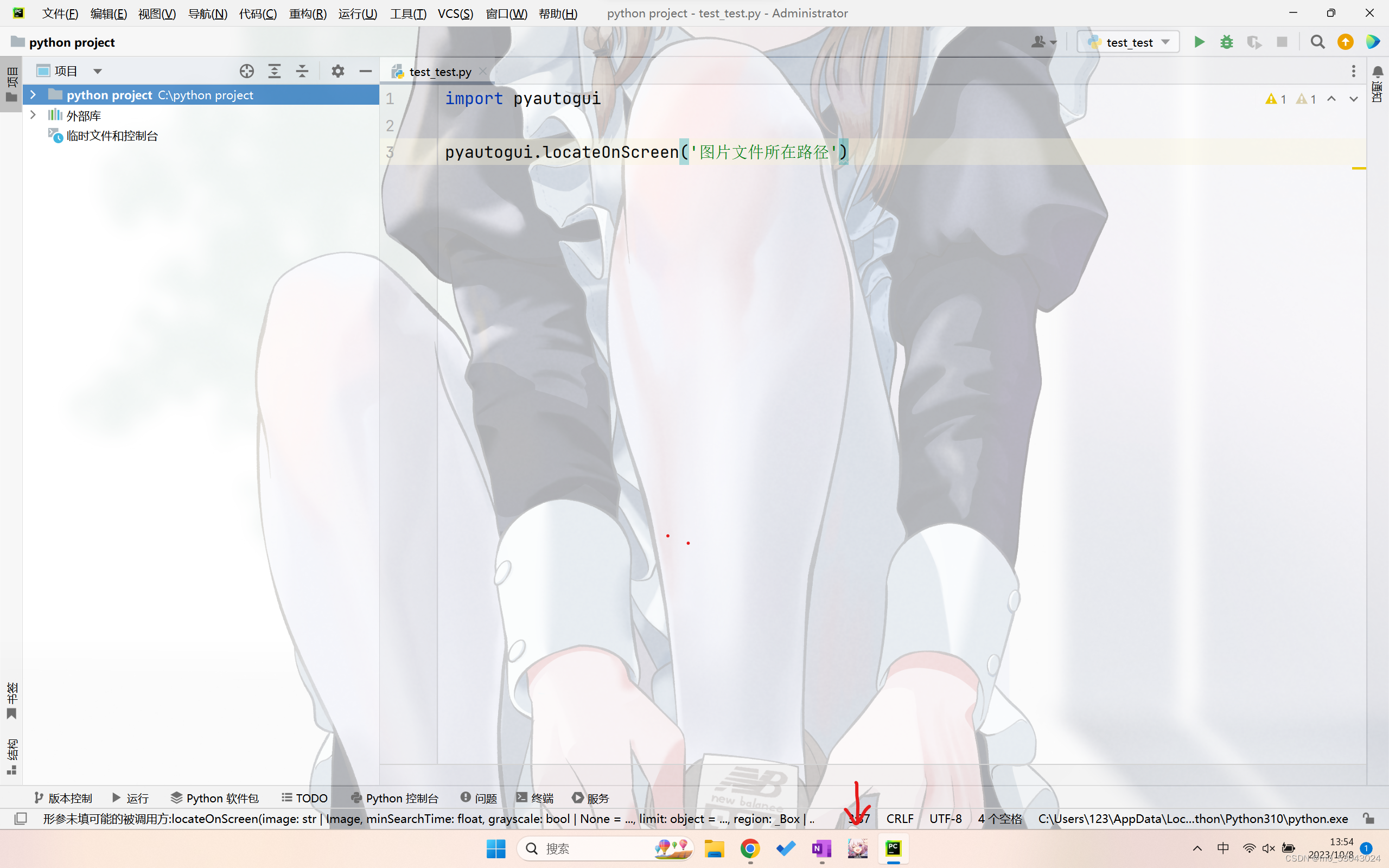Expand the python project tree node
Image resolution: width=1389 pixels, height=868 pixels.
[x=33, y=95]
